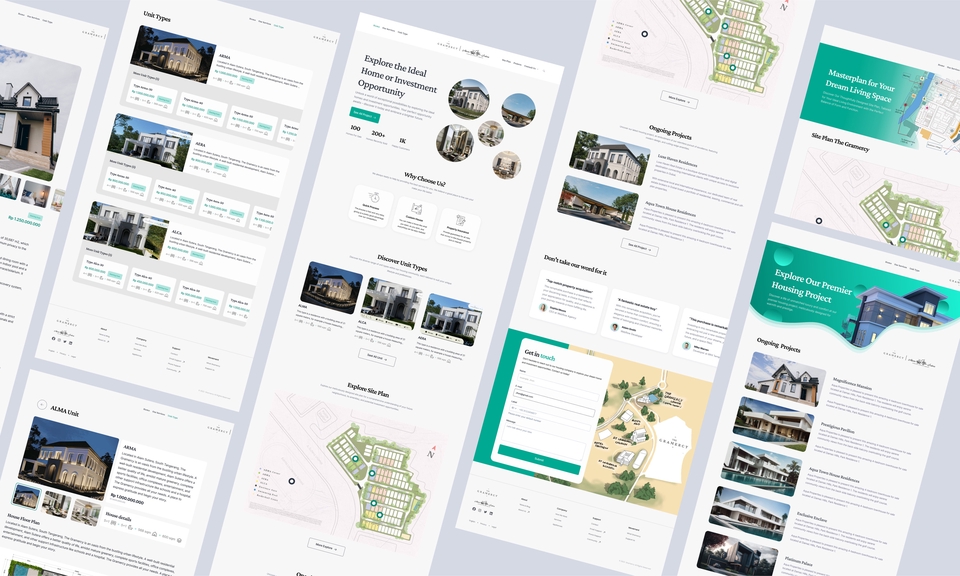Click the See All Unit button
Screen dimensions: 960x576
tap(377, 357)
